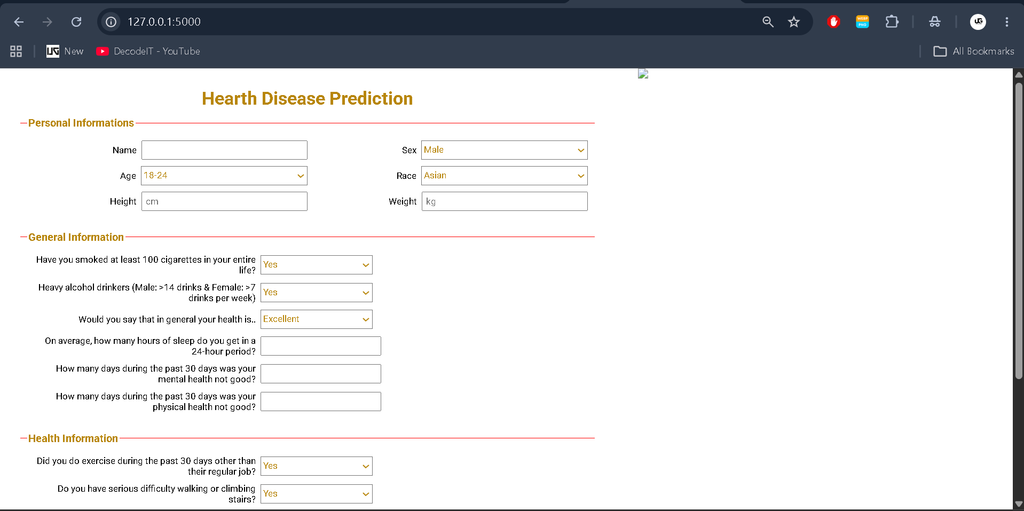Open the smoked 100 cigarettes dropdown
This screenshot has width=1024, height=511.
[x=317, y=265]
